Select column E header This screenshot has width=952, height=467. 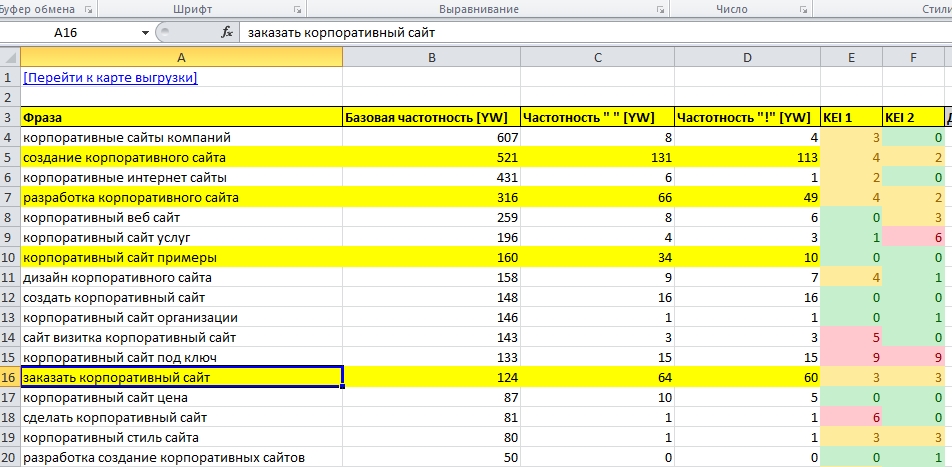pyautogui.click(x=851, y=58)
